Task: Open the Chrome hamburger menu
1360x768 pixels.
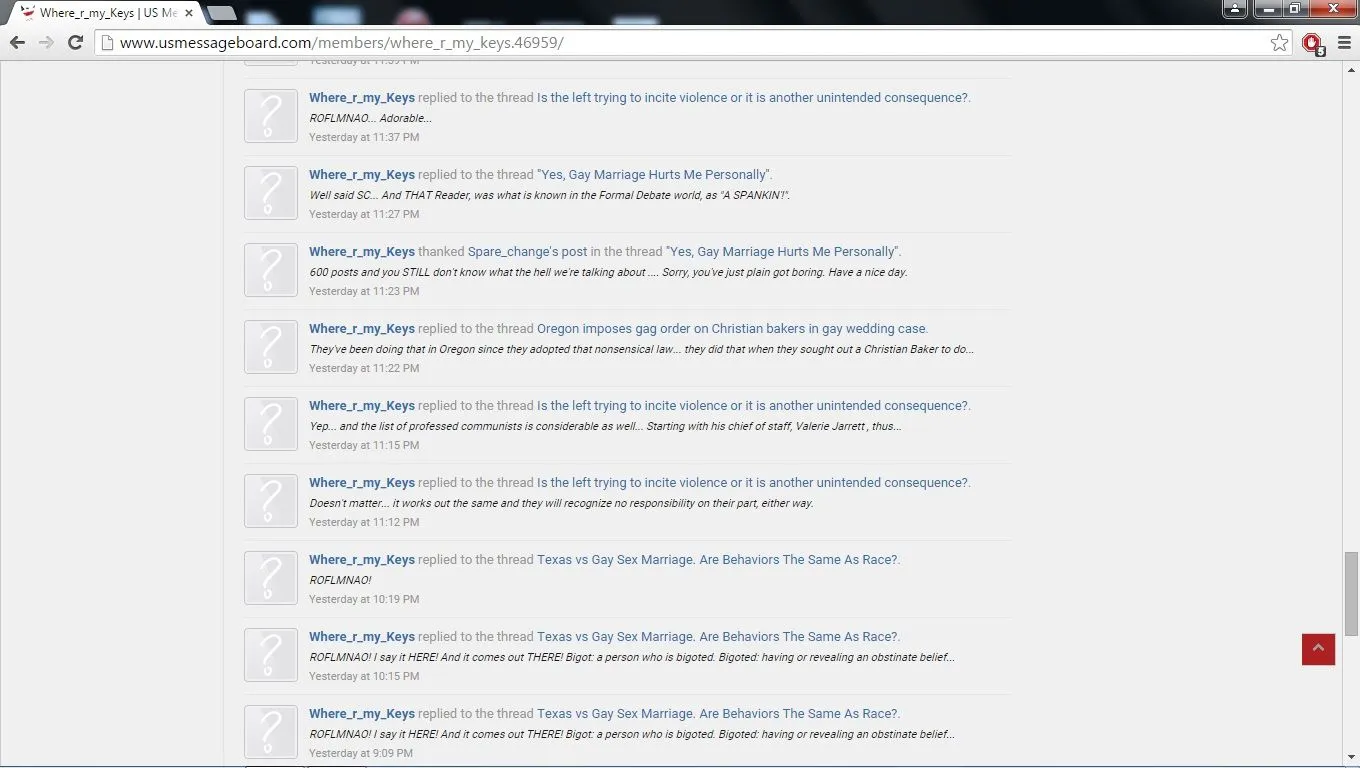Action: coord(1343,43)
